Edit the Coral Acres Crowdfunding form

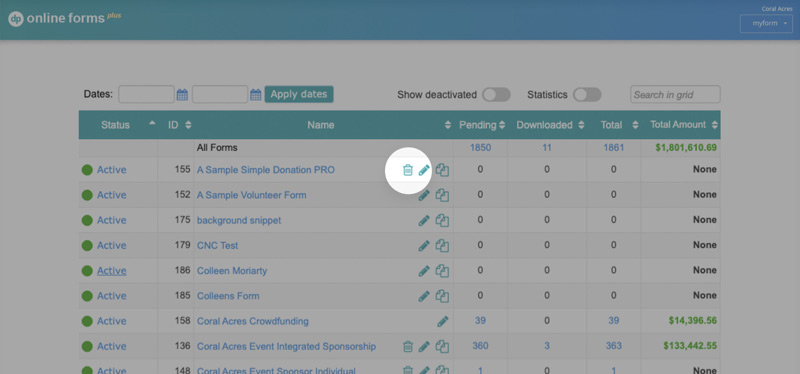[x=443, y=321]
